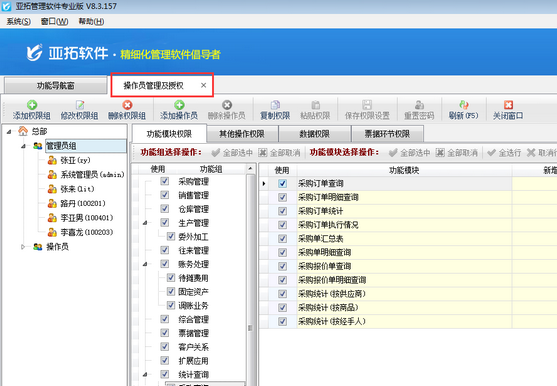Click the 复制权限 copy icon
The width and height of the screenshot is (557, 386).
tap(275, 105)
